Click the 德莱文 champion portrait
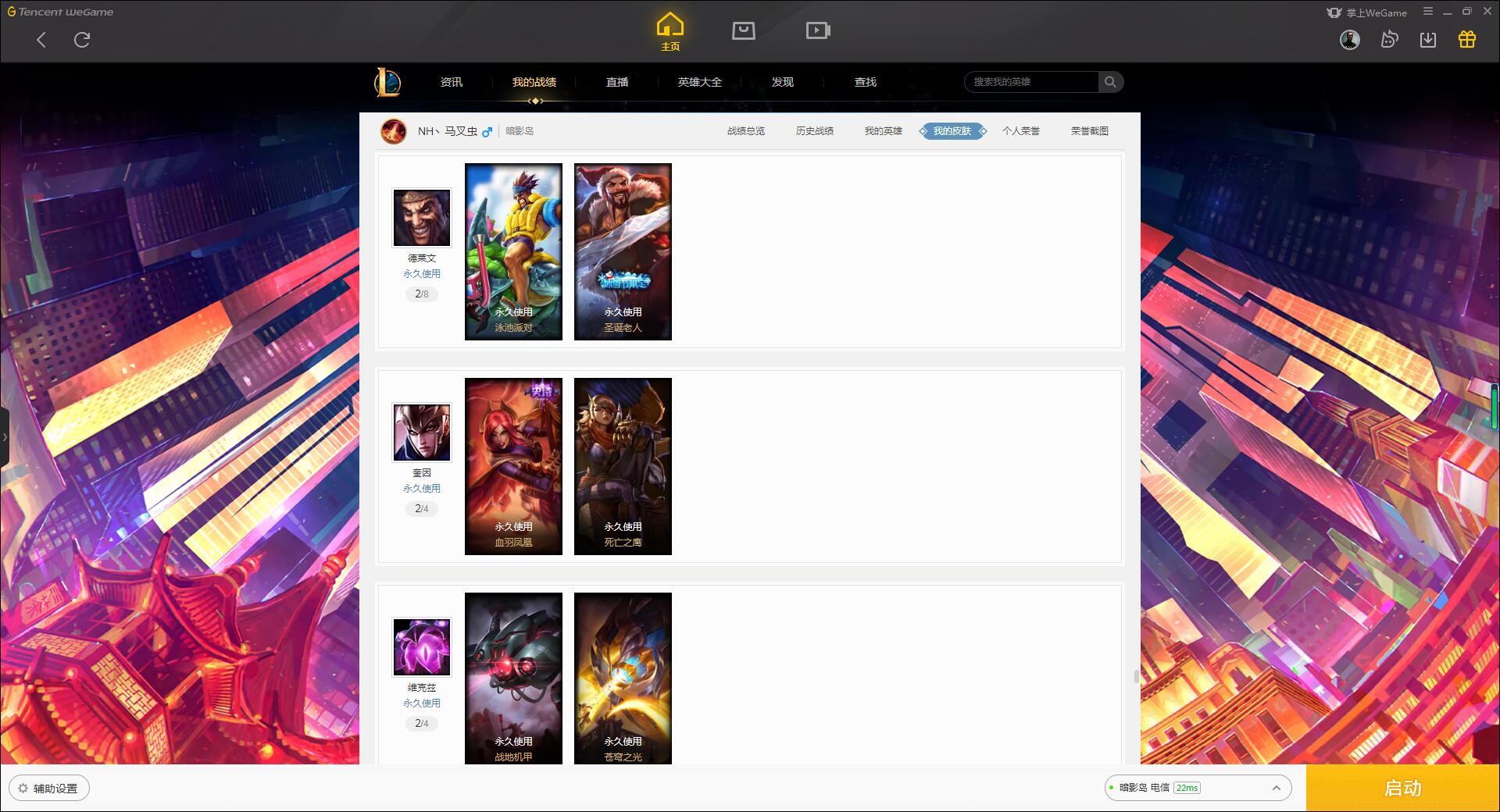Viewport: 1500px width, 812px height. coord(422,218)
